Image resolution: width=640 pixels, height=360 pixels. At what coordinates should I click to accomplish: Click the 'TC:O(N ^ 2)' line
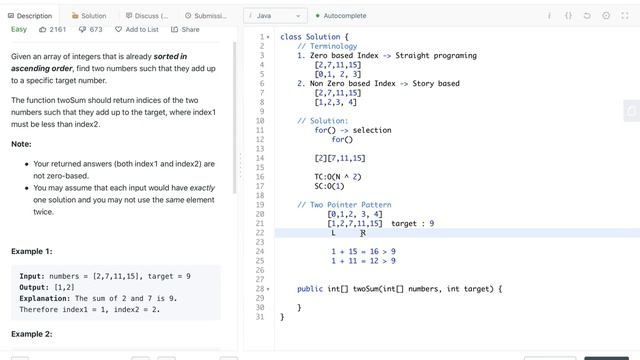pyautogui.click(x=338, y=177)
